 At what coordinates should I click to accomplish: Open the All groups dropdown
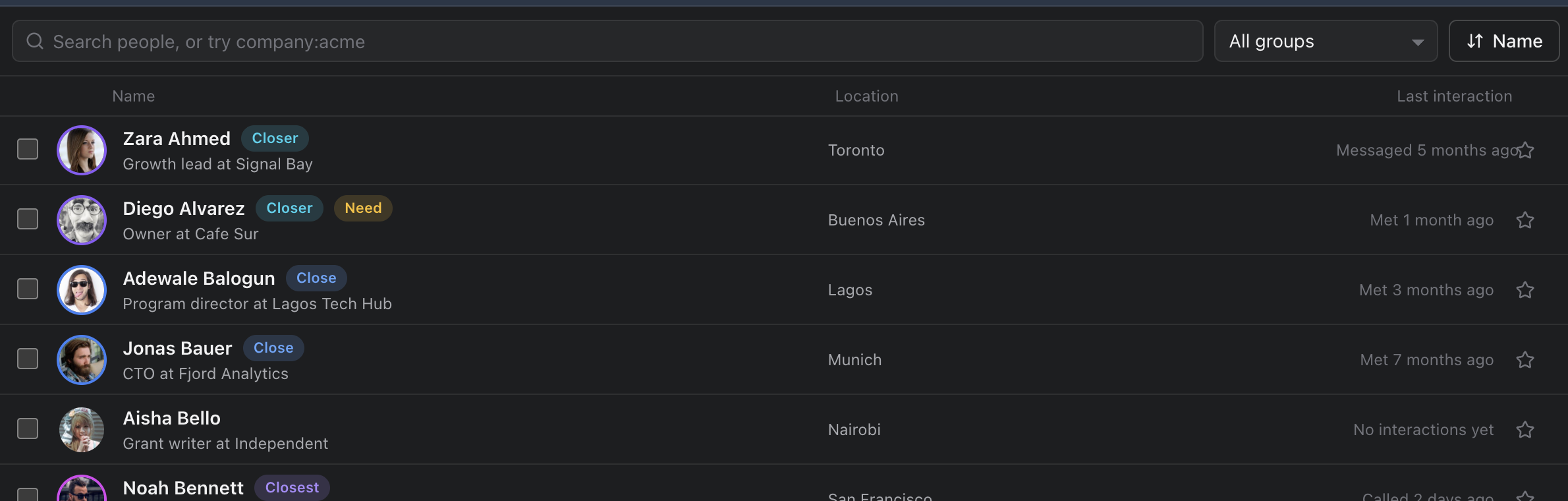(1326, 41)
